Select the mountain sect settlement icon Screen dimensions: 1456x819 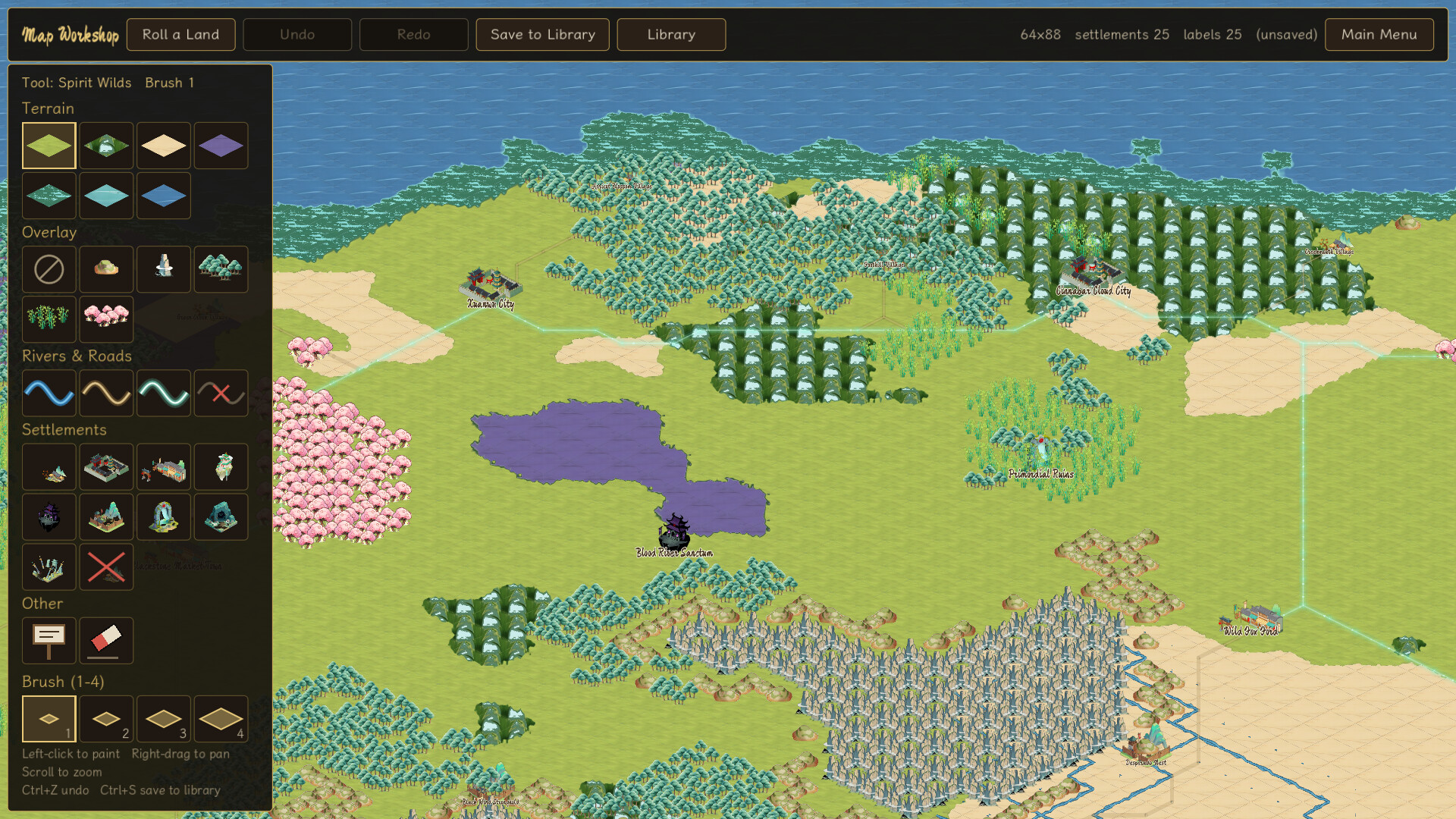[106, 516]
